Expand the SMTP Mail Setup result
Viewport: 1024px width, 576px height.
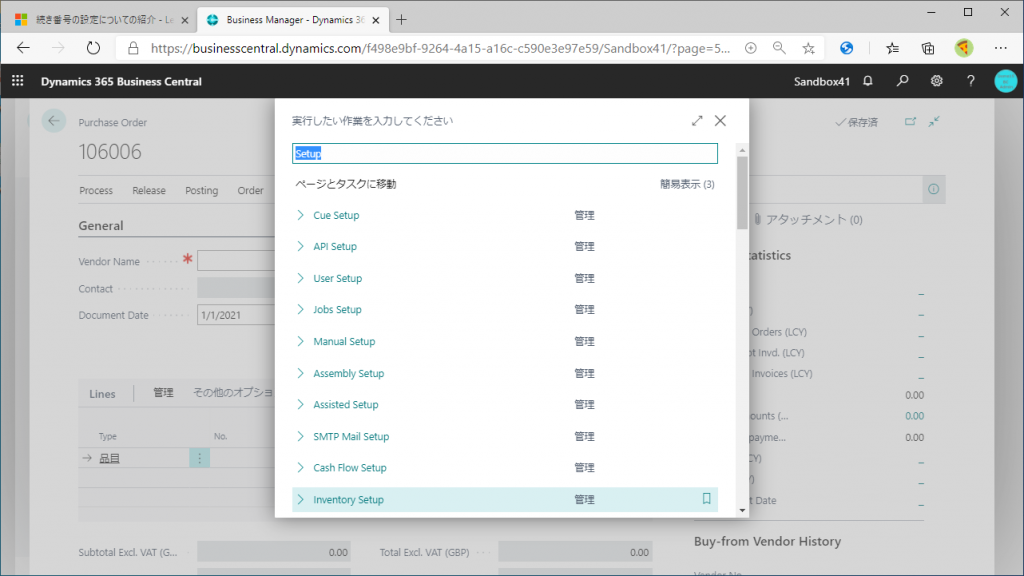point(300,436)
